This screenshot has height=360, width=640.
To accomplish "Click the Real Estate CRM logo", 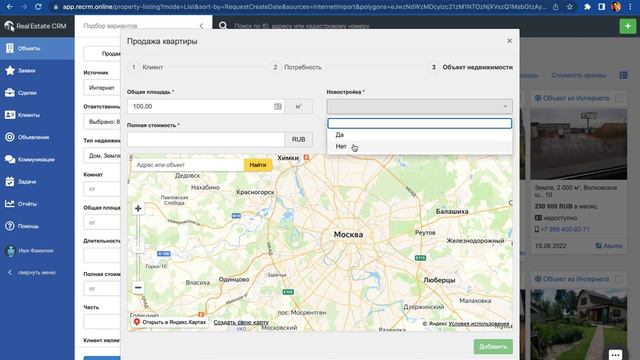I will point(35,26).
